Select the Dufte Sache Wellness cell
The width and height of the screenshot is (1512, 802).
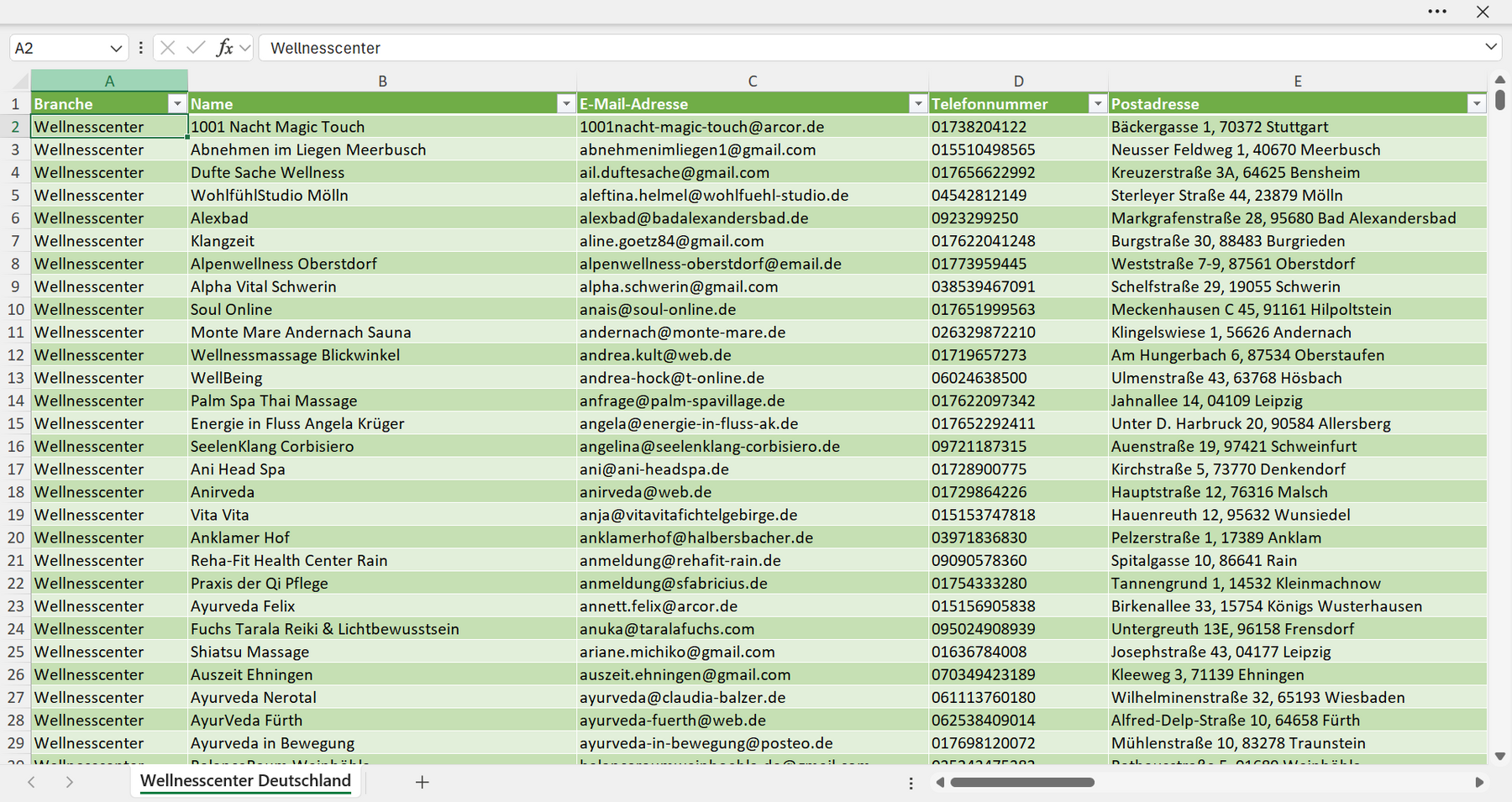pos(382,172)
